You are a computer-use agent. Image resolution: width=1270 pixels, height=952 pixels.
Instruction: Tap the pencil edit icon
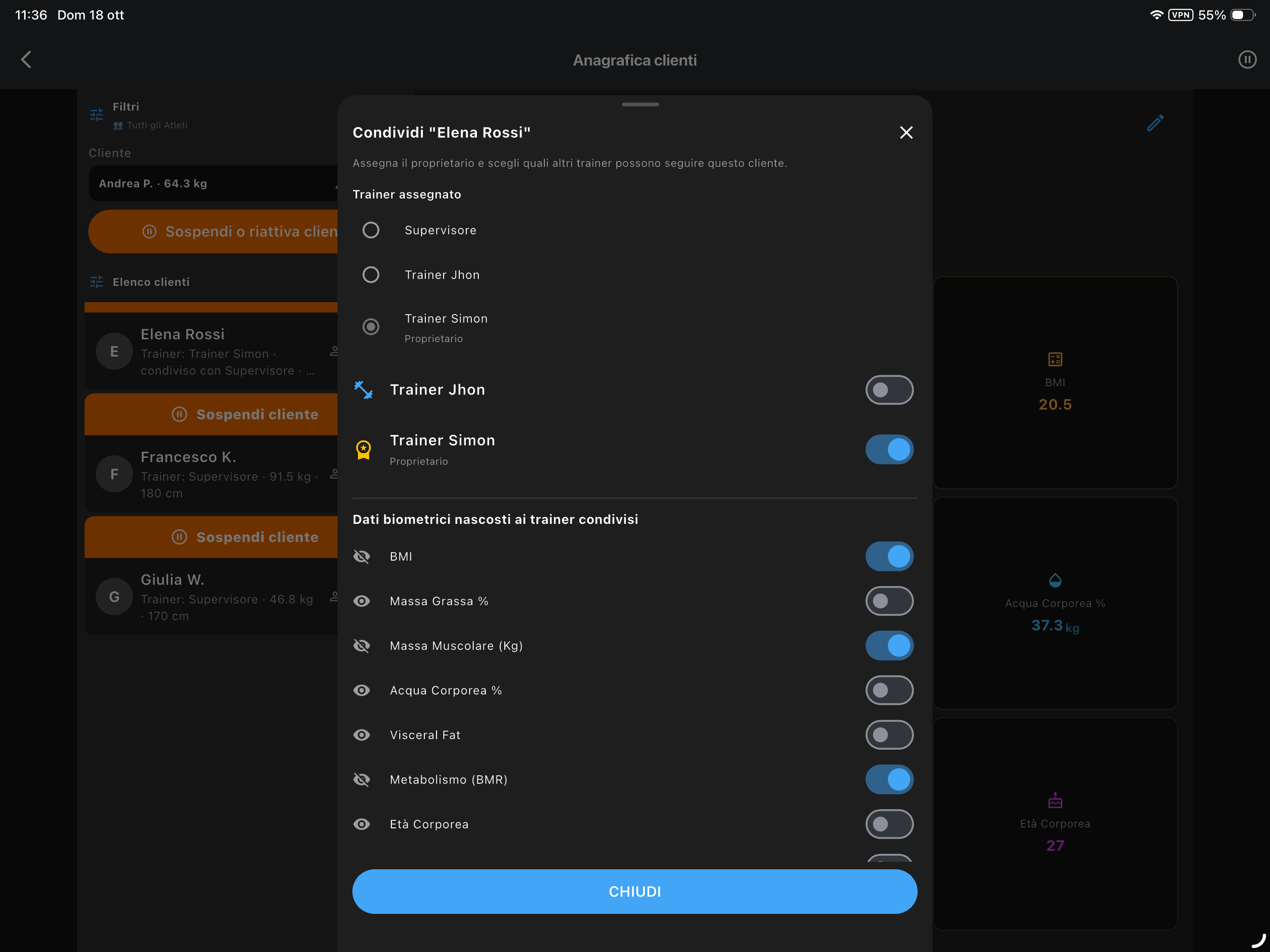click(1155, 122)
